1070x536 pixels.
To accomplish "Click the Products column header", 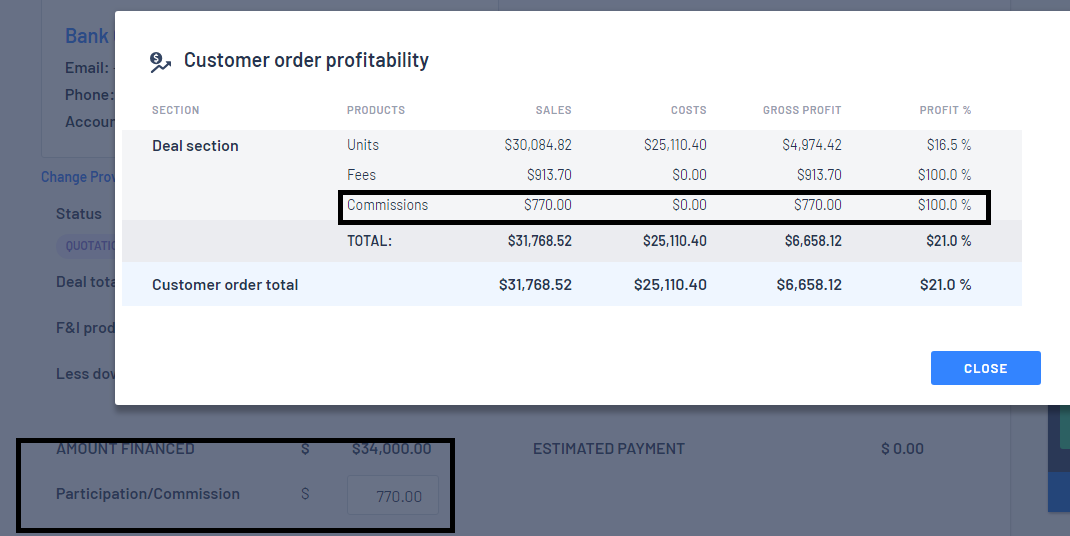I will (375, 110).
